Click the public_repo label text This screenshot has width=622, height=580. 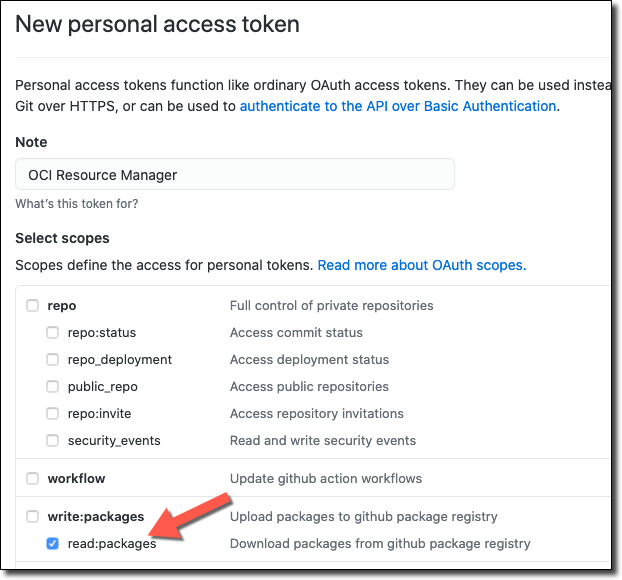click(x=103, y=387)
